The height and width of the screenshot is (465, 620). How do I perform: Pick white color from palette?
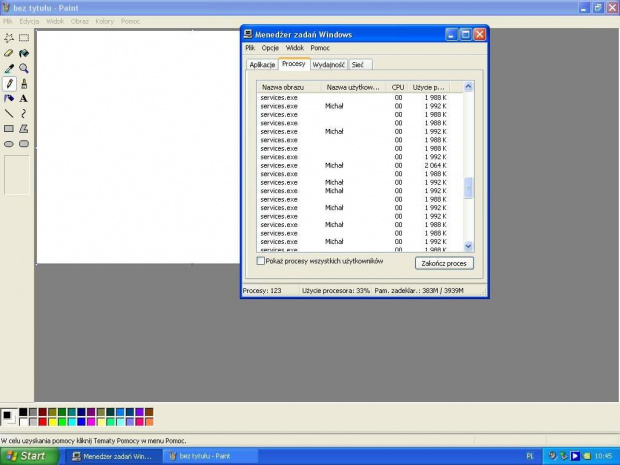[23, 422]
